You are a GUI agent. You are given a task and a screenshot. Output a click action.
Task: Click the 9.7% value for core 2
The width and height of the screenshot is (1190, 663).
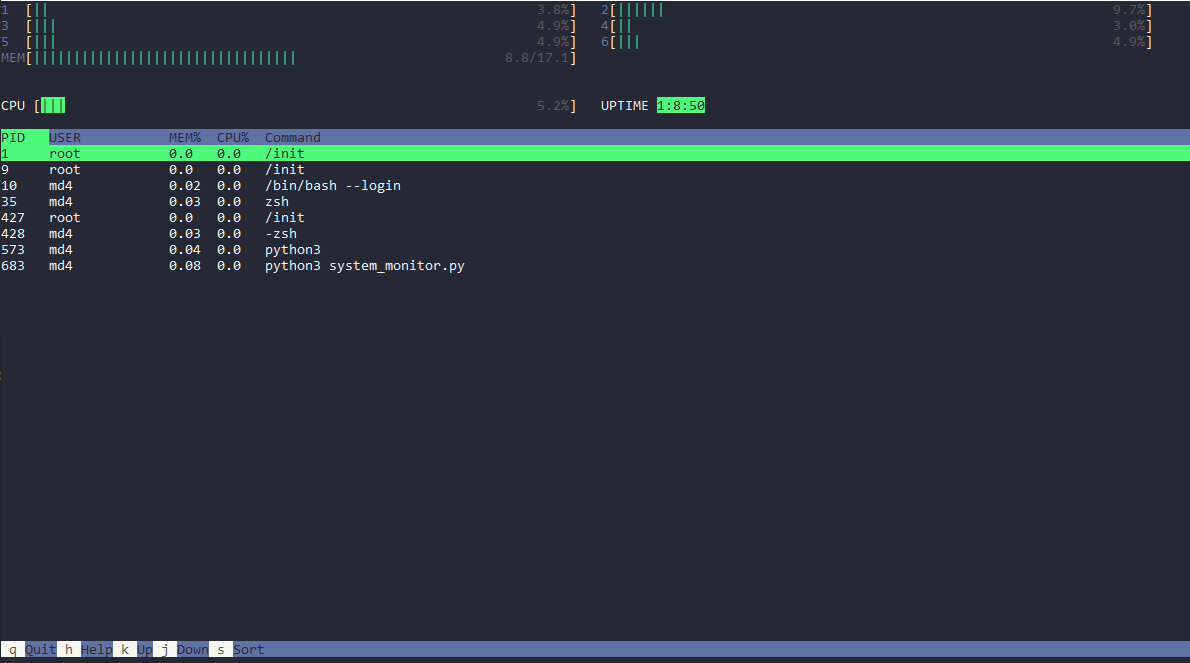pos(1129,10)
